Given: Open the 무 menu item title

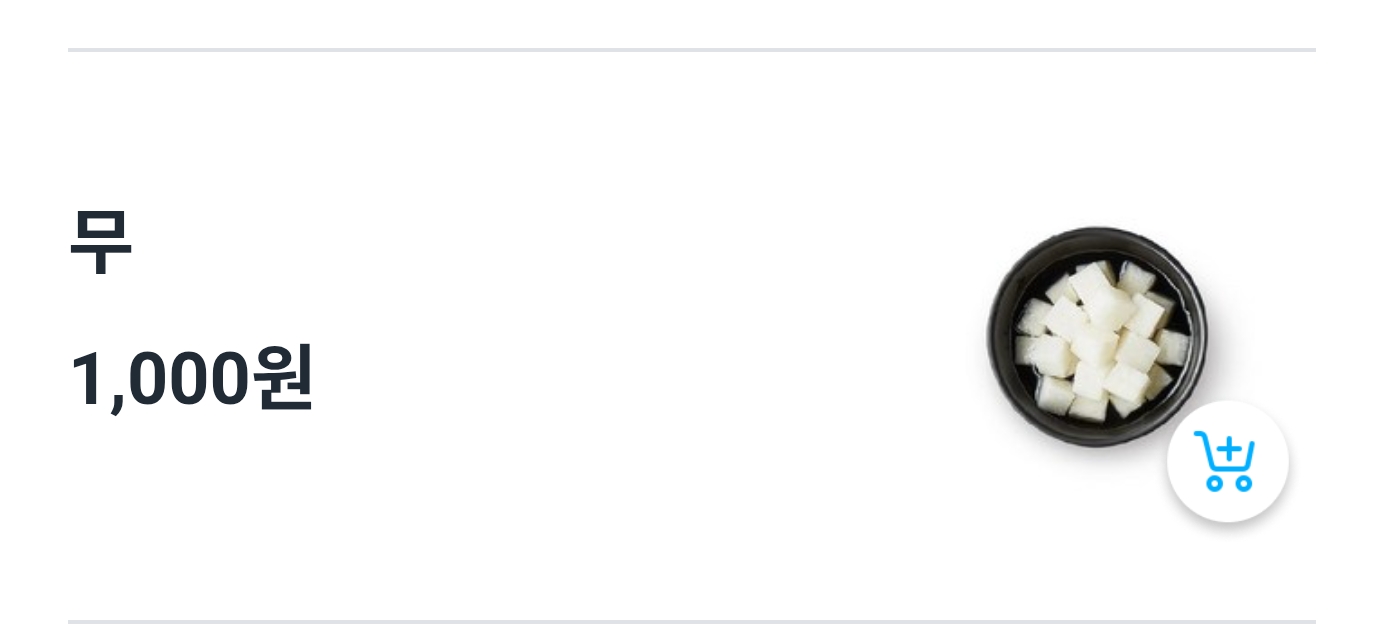Looking at the screenshot, I should click(x=100, y=241).
